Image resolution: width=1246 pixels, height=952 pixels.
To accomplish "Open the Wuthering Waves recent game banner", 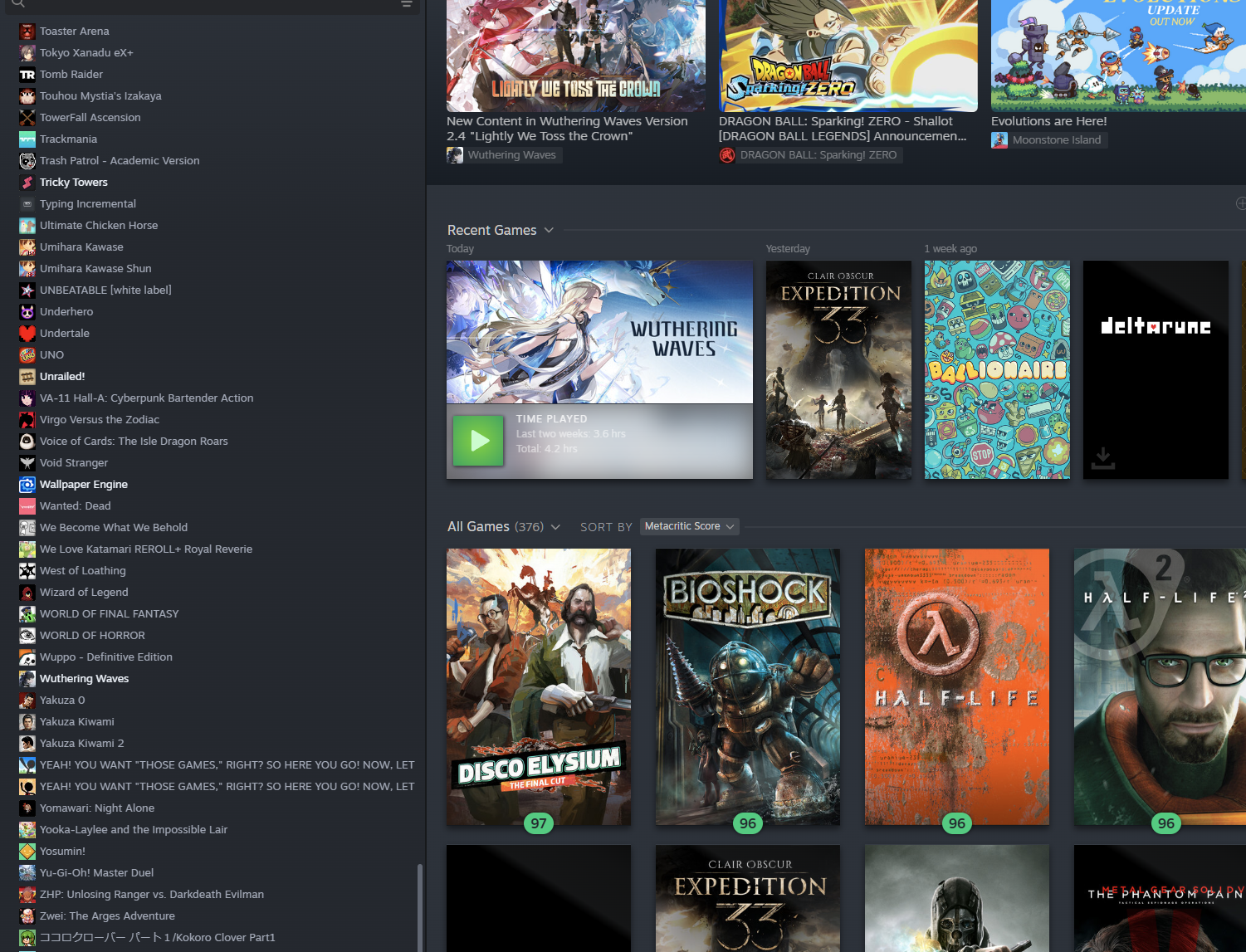I will [599, 332].
